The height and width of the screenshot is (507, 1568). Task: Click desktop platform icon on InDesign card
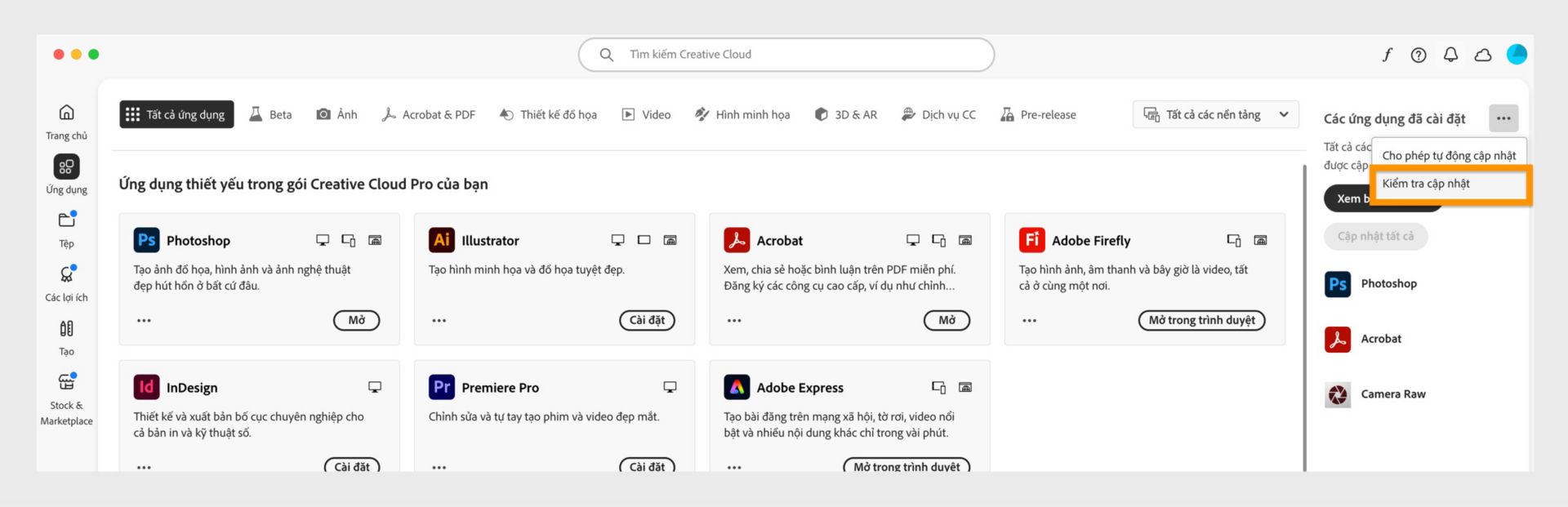pyautogui.click(x=375, y=387)
